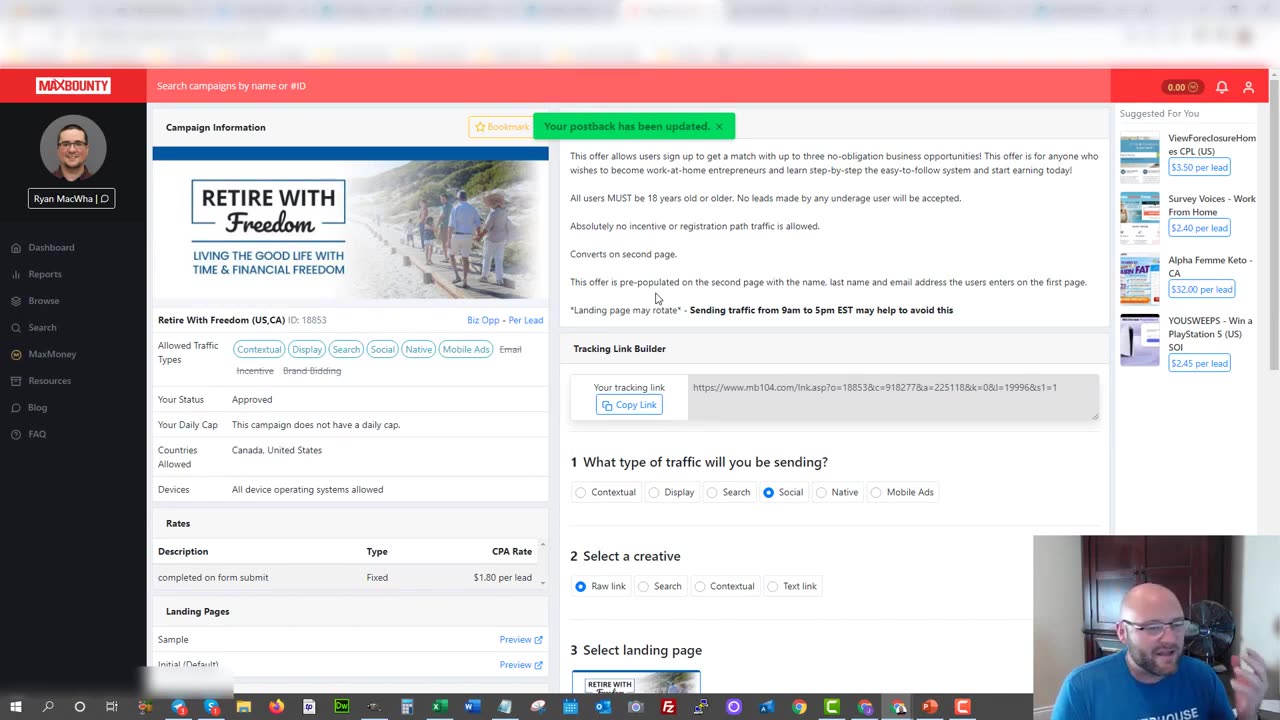Select Native traffic radio button
Image resolution: width=1280 pixels, height=720 pixels.
(x=821, y=492)
